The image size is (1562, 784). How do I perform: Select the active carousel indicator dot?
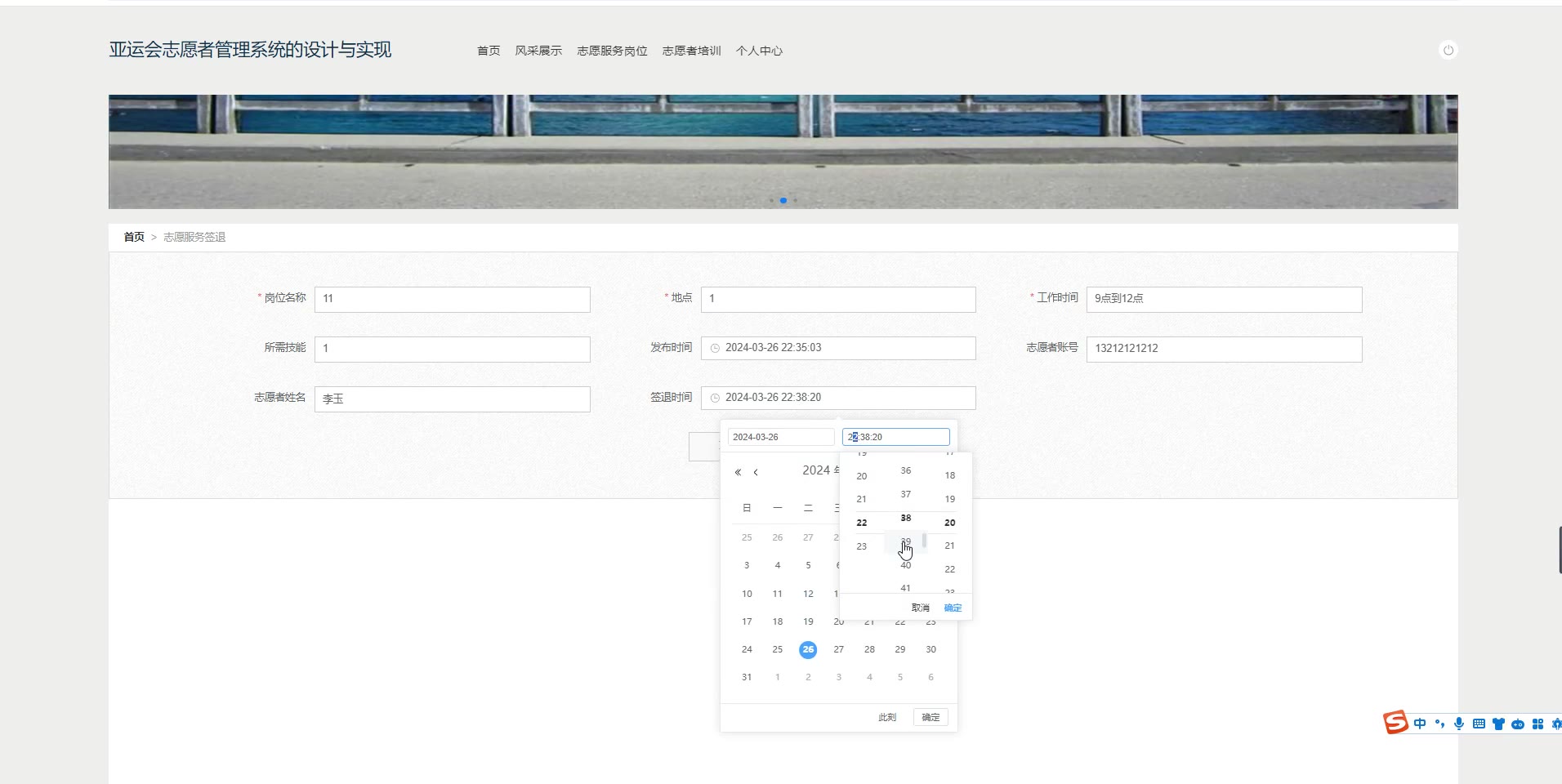(783, 200)
